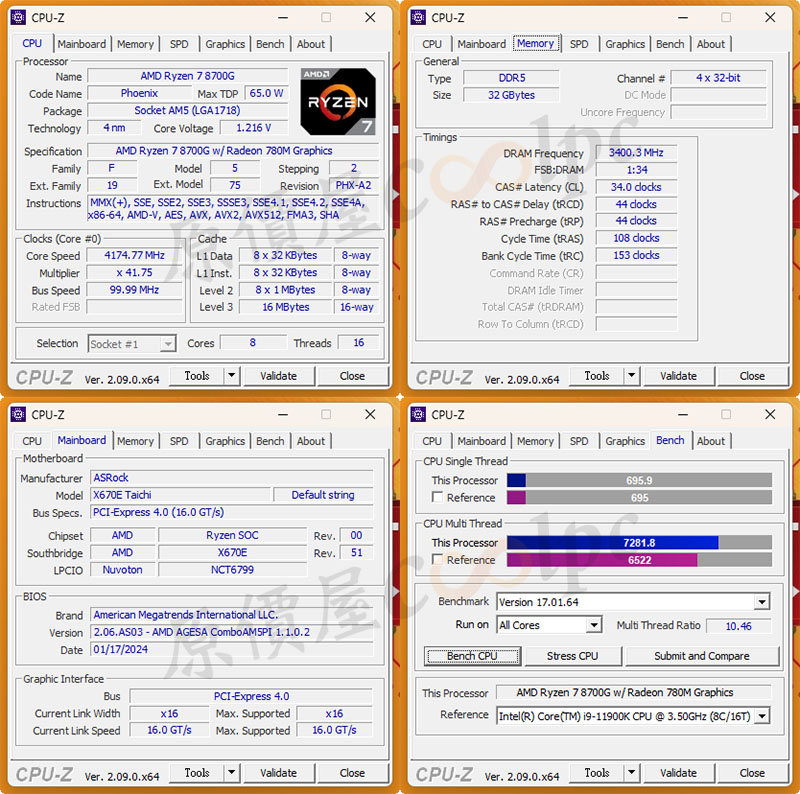Click Validate in the Mainboard tab window
The width and height of the screenshot is (800, 794).
coord(279,773)
